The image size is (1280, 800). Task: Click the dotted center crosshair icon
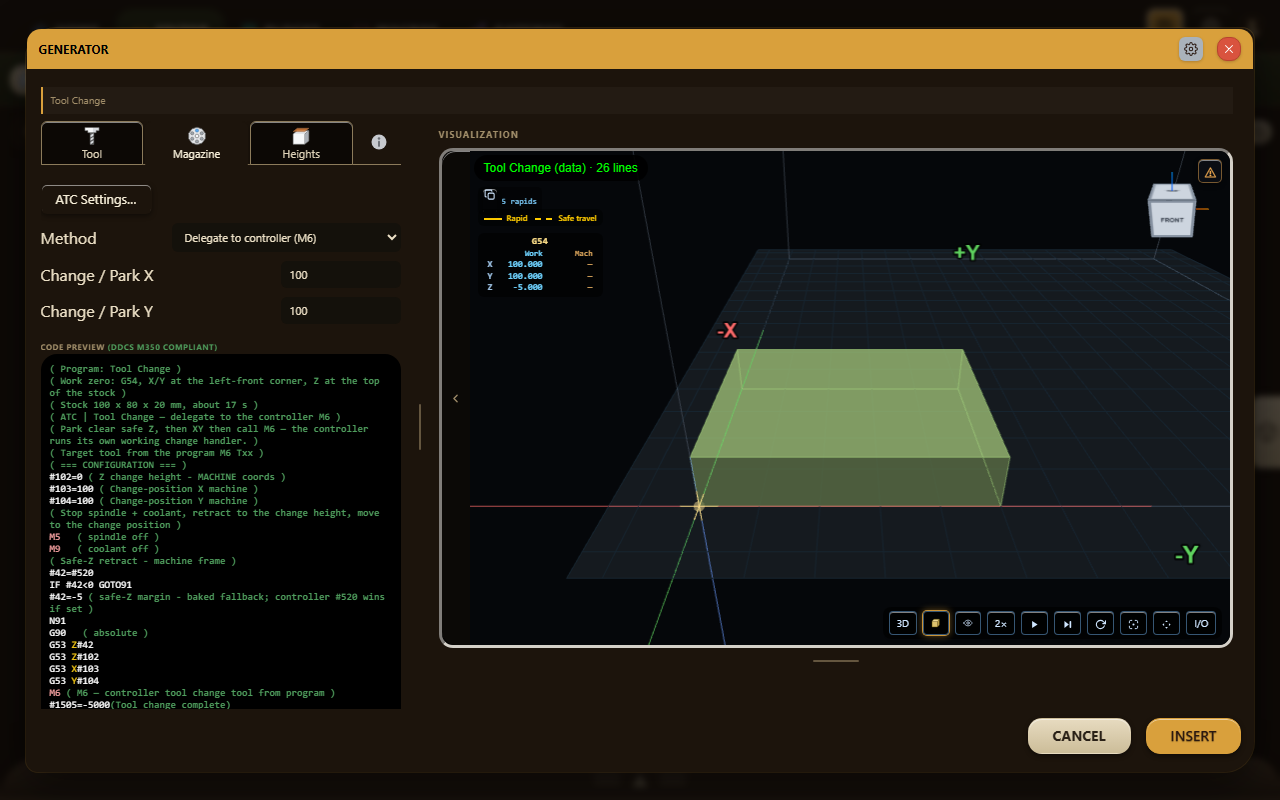click(1166, 623)
